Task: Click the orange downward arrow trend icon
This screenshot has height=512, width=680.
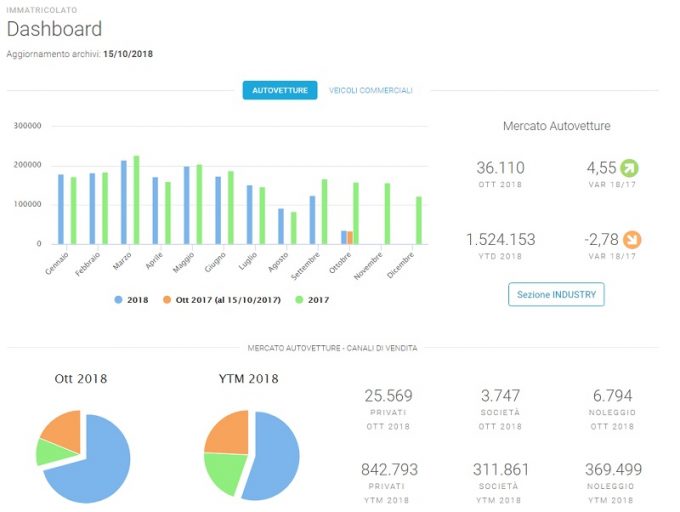Action: coord(632,240)
